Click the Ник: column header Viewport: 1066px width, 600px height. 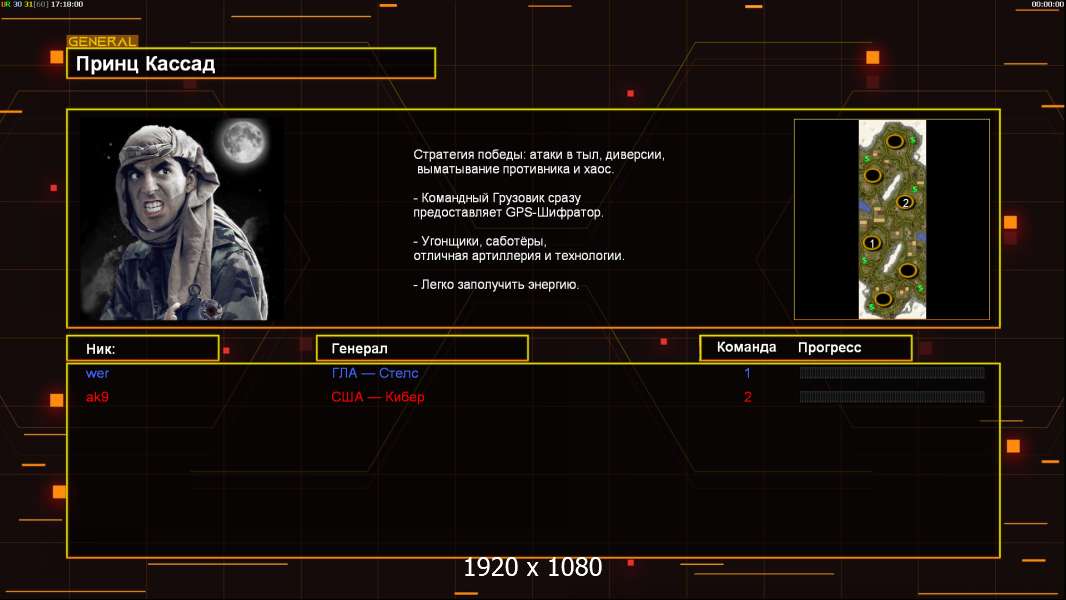click(143, 349)
